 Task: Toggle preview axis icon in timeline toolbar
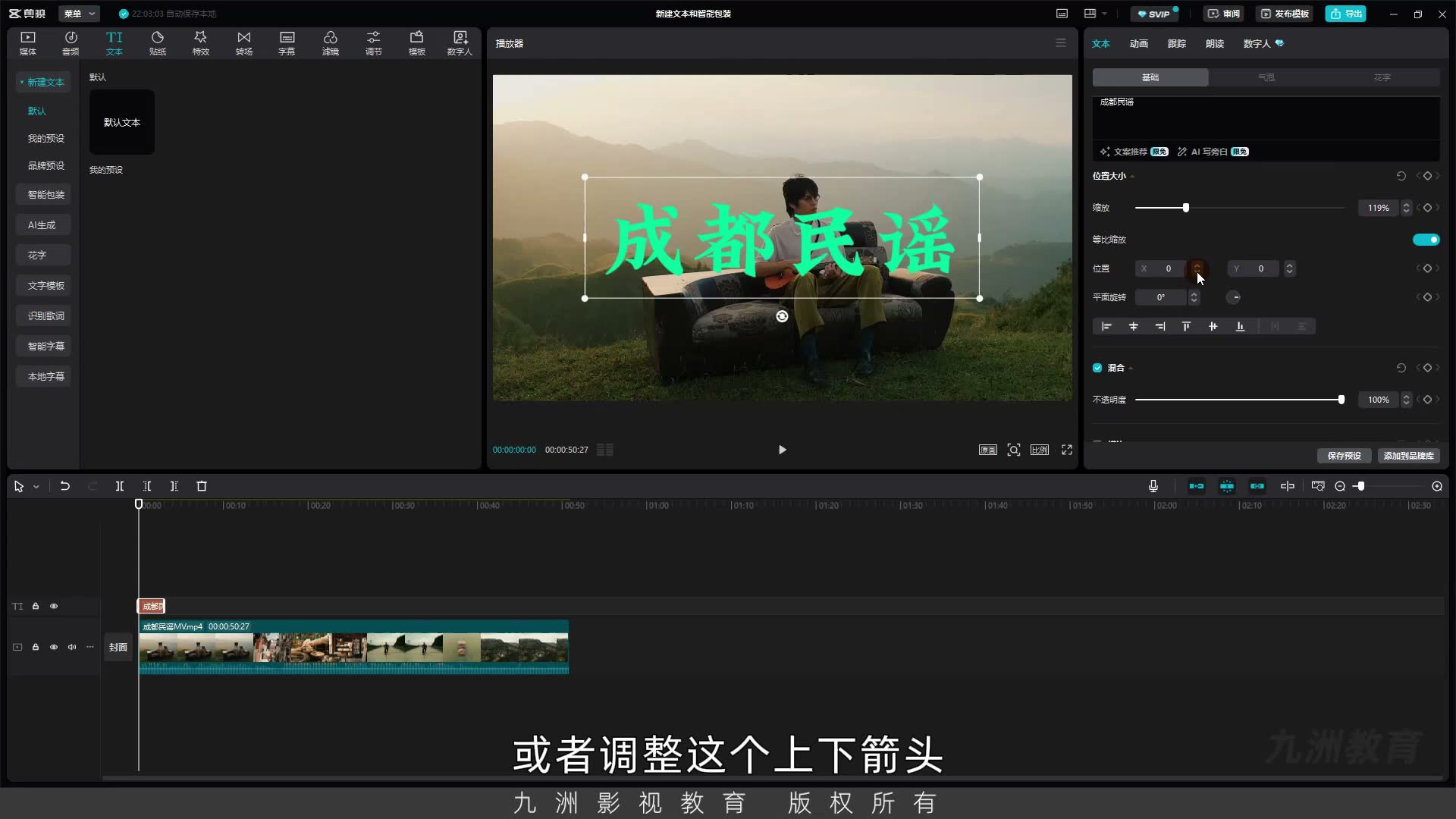click(1288, 486)
